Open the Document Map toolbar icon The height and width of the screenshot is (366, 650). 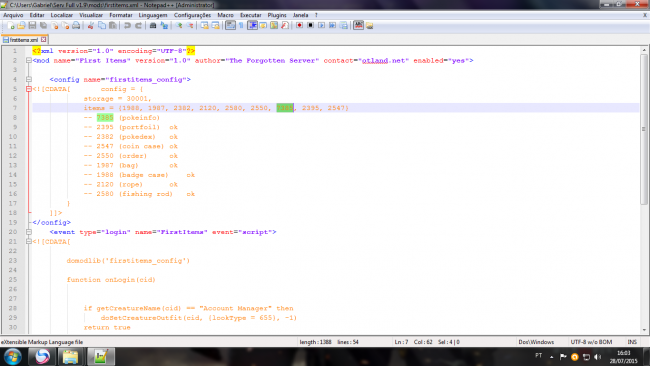pos(274,26)
